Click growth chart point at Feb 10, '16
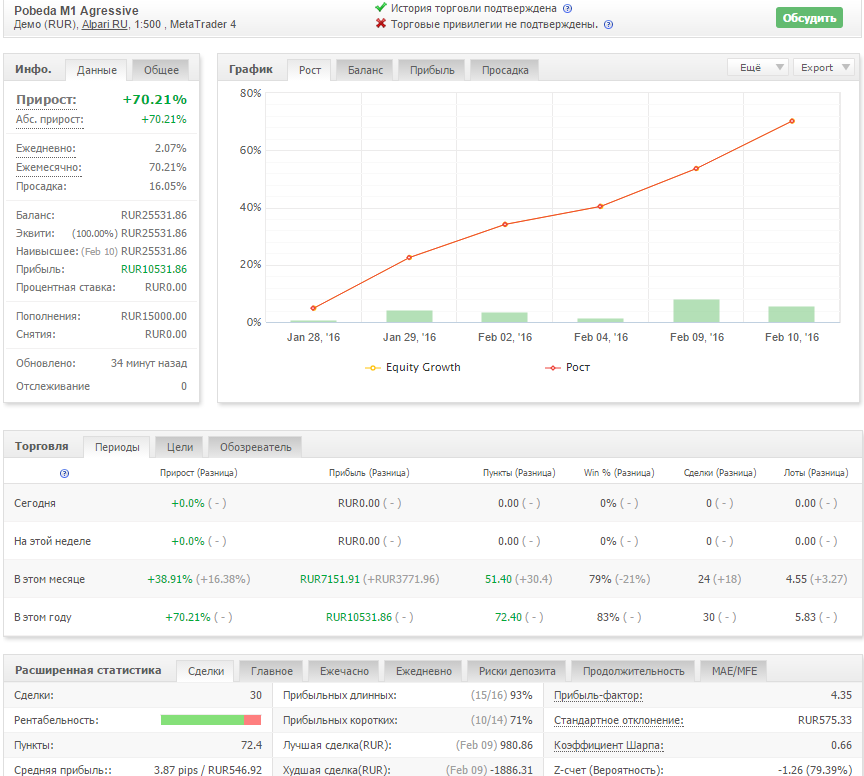The image size is (864, 776). 792,121
